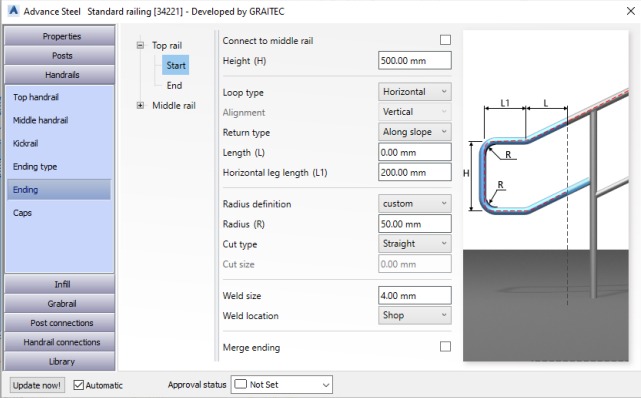Screen dimensions: 641x398
Task: Select End under Top rail
Action: [174, 85]
